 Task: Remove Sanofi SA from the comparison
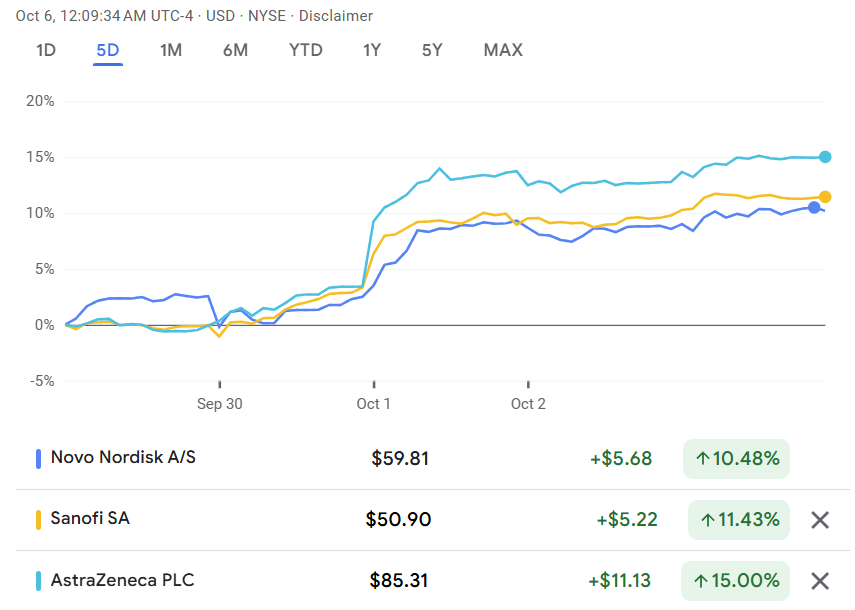point(820,520)
